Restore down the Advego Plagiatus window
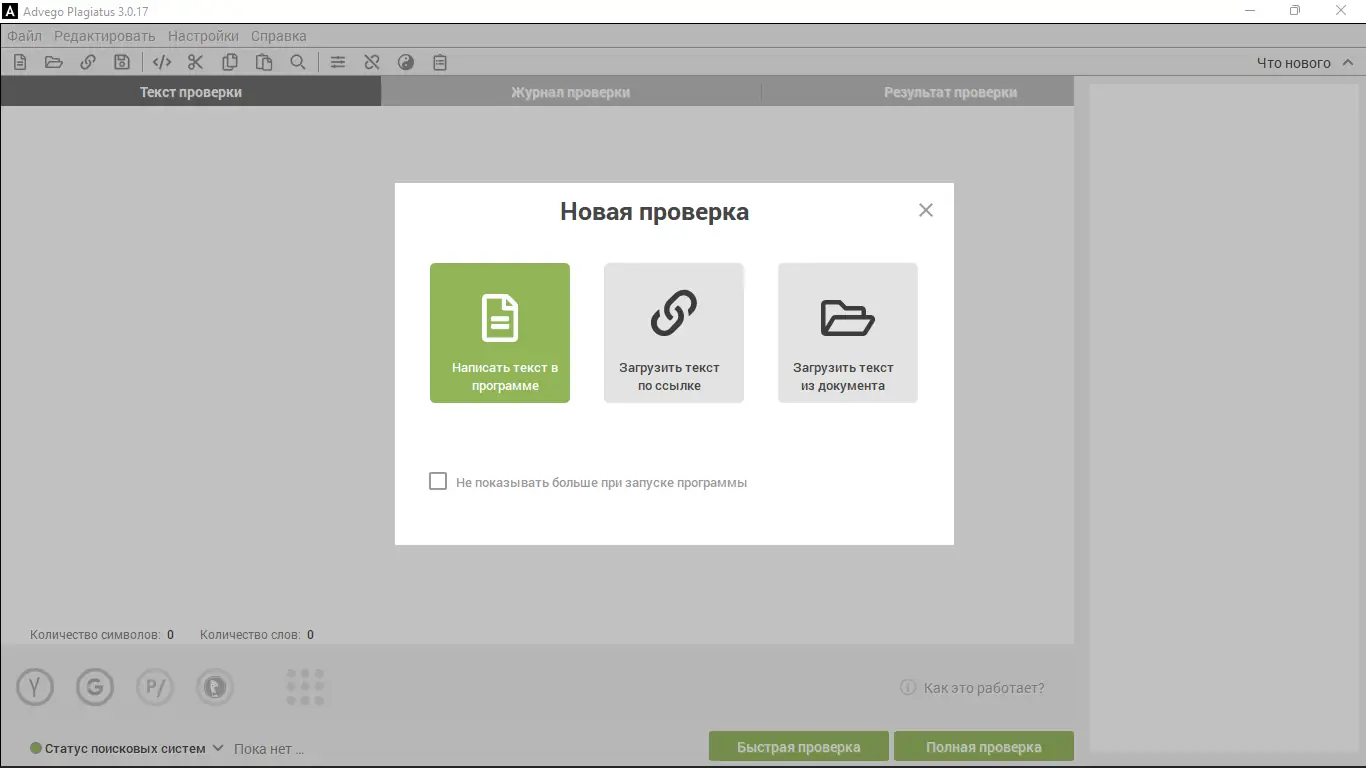Screen dimensions: 1366x768 [x=1296, y=11]
